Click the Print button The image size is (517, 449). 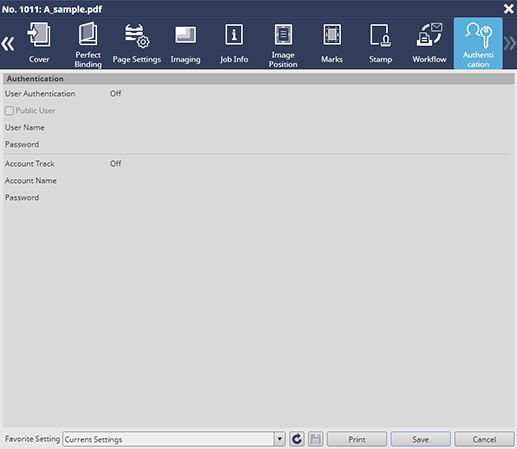(x=357, y=439)
